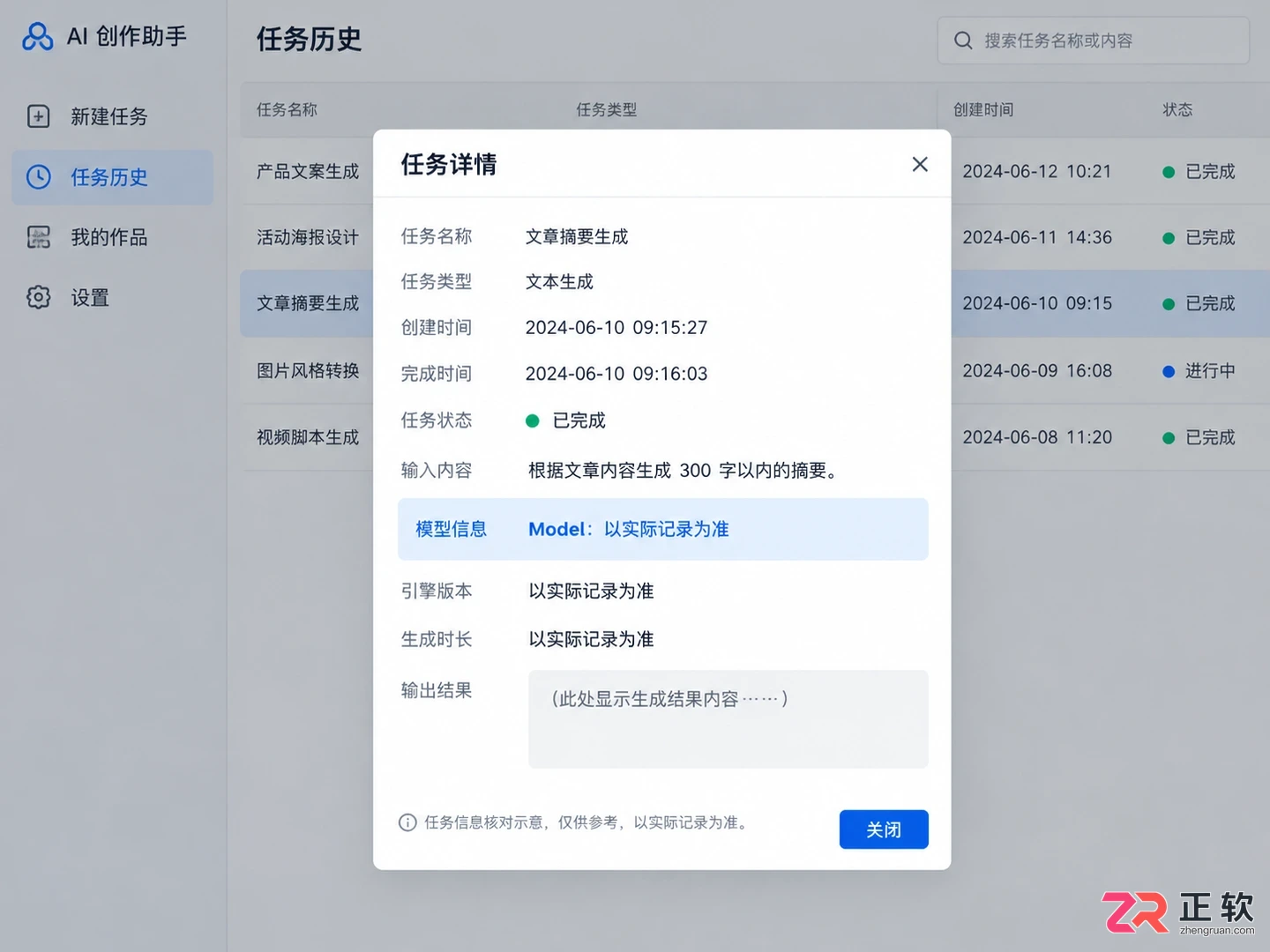Screen dimensions: 1270x952
Task: Click the 状态 column header
Action: 1177,109
